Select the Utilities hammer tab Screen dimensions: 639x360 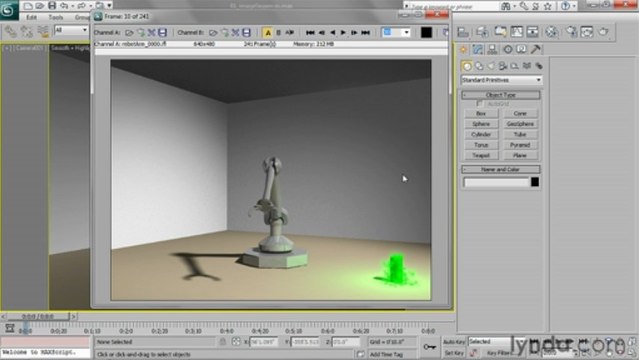pyautogui.click(x=536, y=49)
